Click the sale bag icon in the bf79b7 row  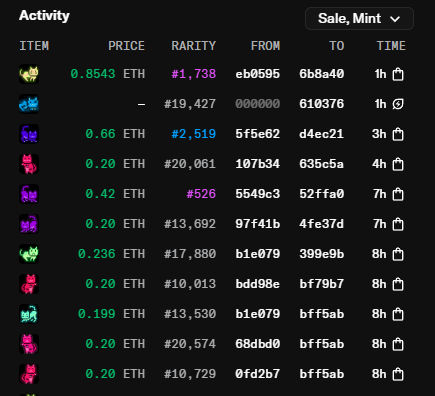(x=398, y=284)
